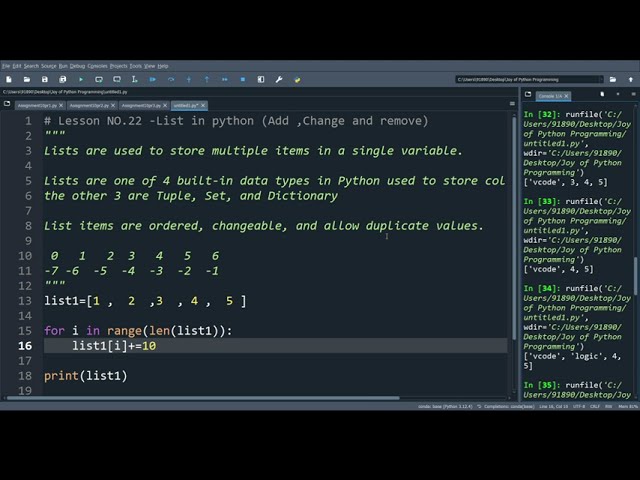Continue execution until next breakpoint icon
Image resolution: width=640 pixels, height=480 pixels.
[225, 80]
